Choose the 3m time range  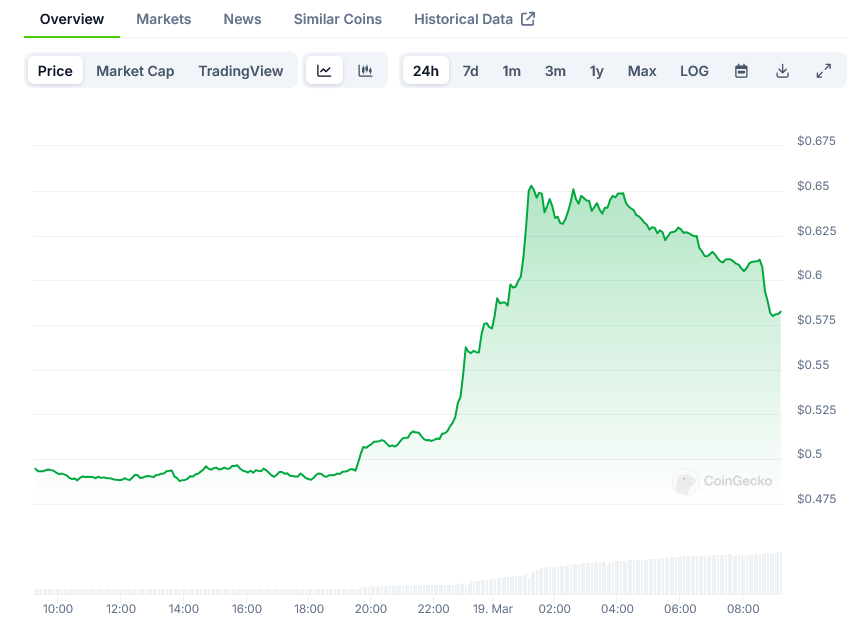(x=555, y=71)
